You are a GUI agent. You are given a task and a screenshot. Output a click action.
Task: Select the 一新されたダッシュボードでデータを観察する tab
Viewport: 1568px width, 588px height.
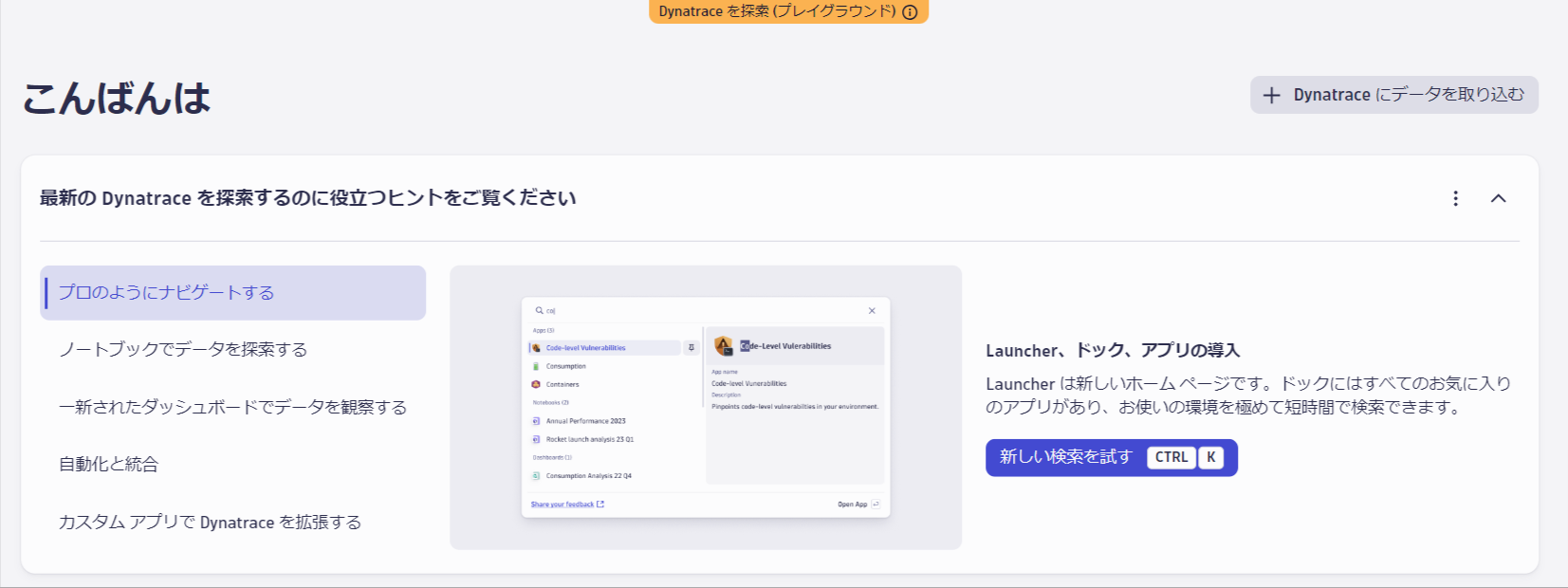point(233,407)
